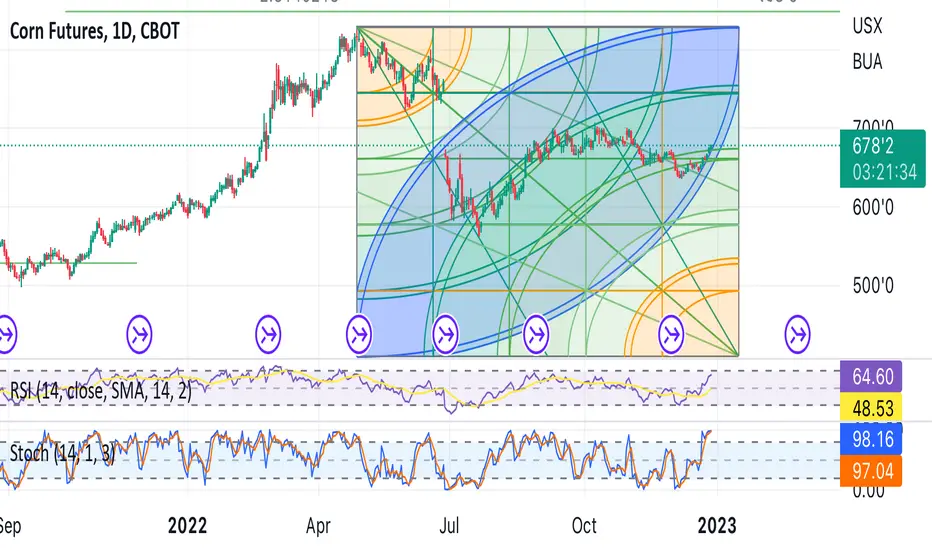932x550 pixels.
Task: Click the Jul label on time axis
Action: (x=449, y=526)
